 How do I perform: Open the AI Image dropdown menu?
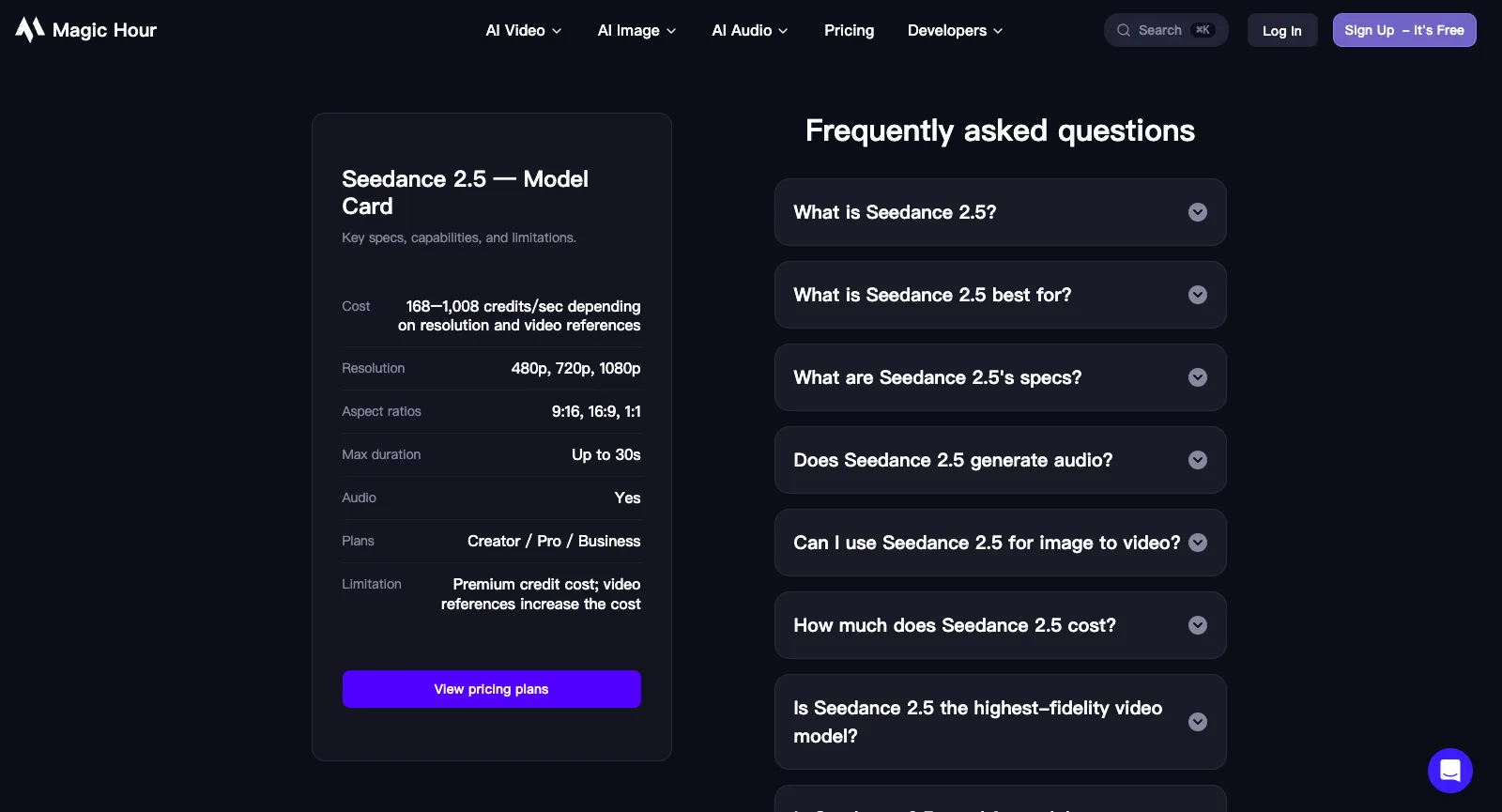point(636,30)
